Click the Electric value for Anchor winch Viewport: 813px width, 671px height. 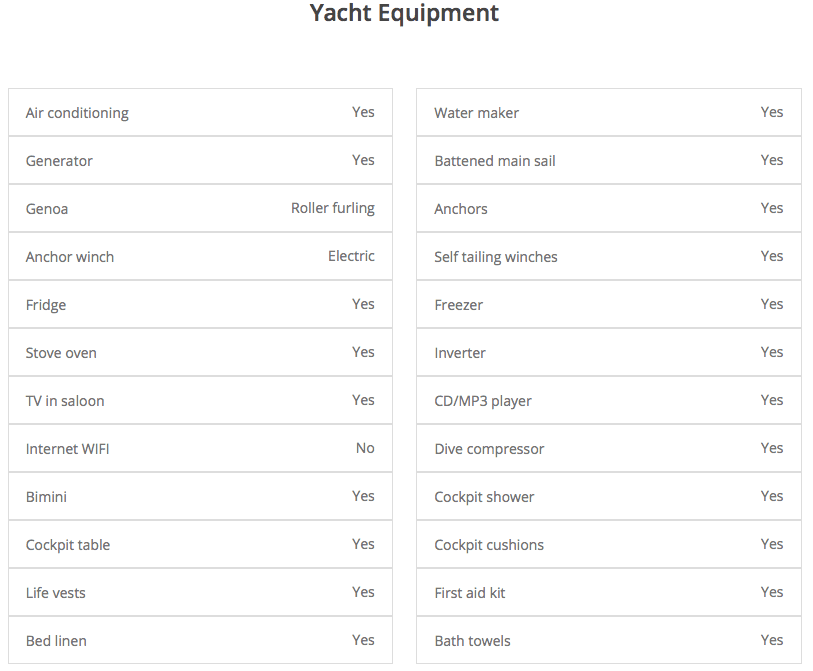pos(351,256)
